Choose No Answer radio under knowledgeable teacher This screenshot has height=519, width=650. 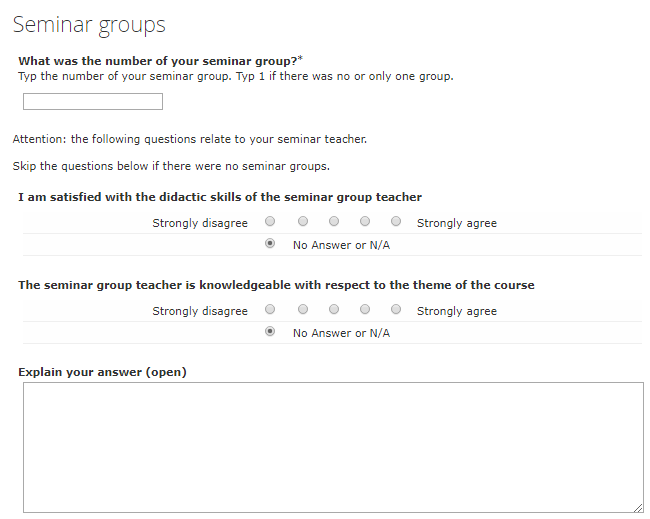point(270,331)
